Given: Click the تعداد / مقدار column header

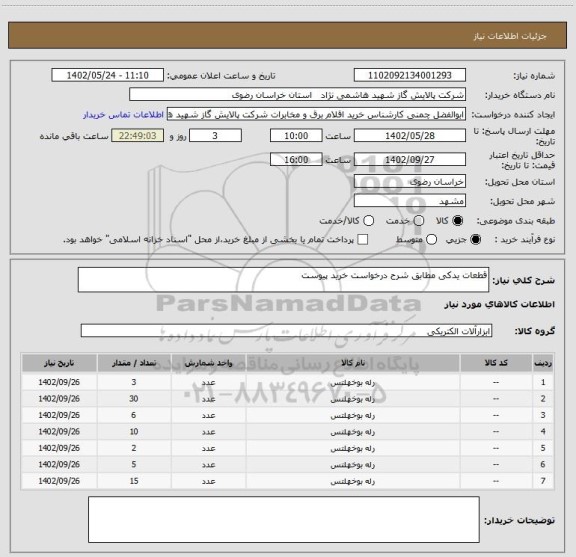Looking at the screenshot, I should 134,363.
